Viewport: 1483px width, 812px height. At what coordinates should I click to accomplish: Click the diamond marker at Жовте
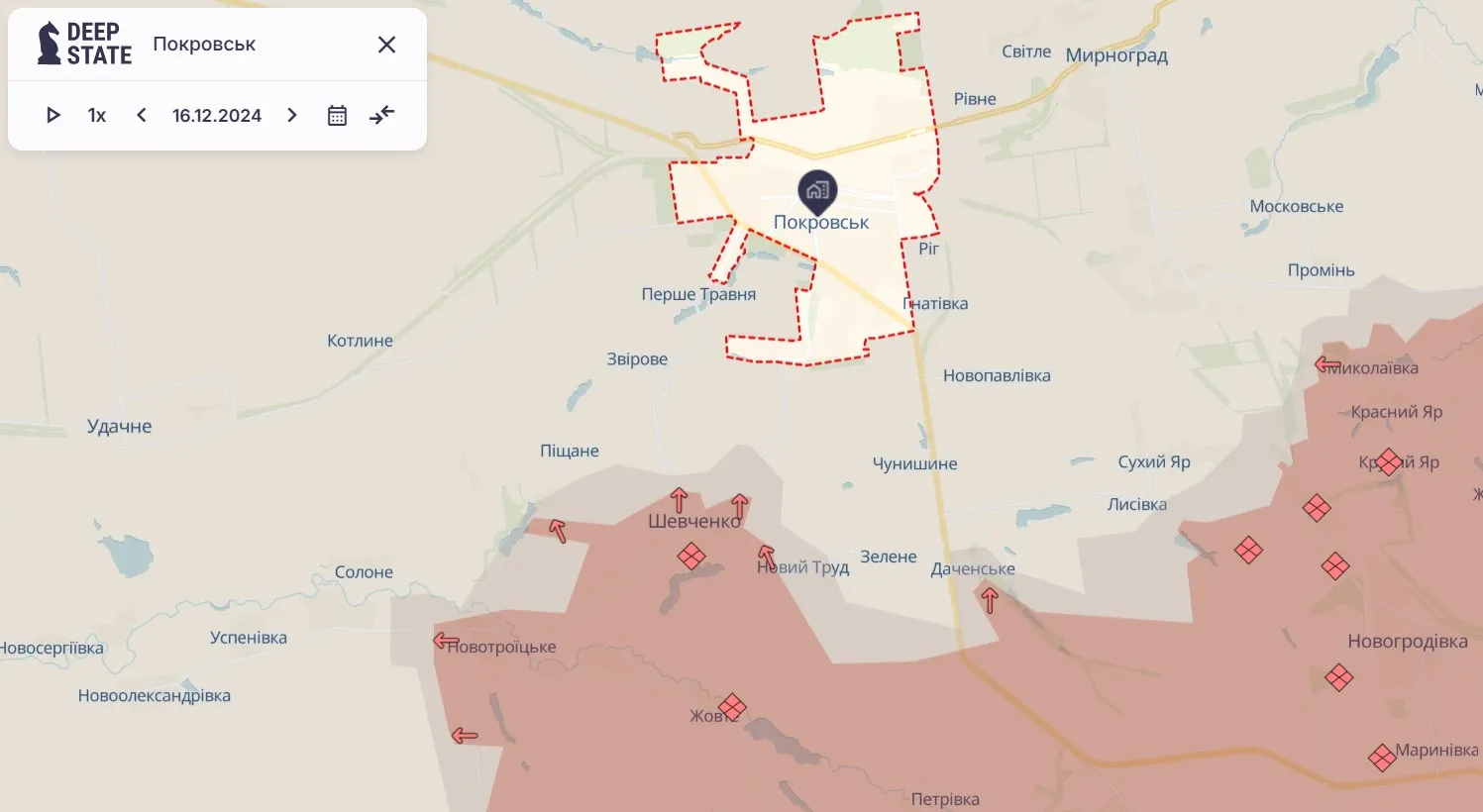pos(732,707)
